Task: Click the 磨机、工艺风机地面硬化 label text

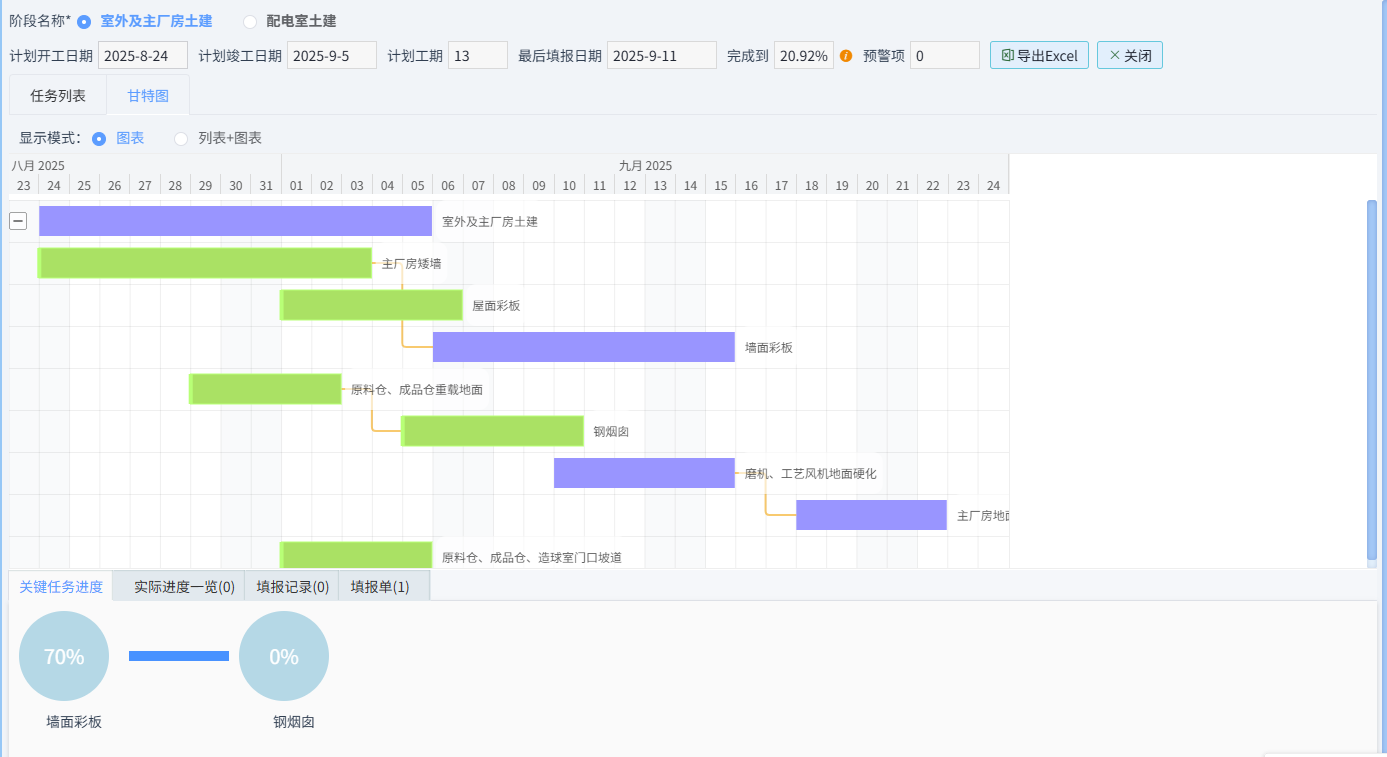Action: point(811,473)
